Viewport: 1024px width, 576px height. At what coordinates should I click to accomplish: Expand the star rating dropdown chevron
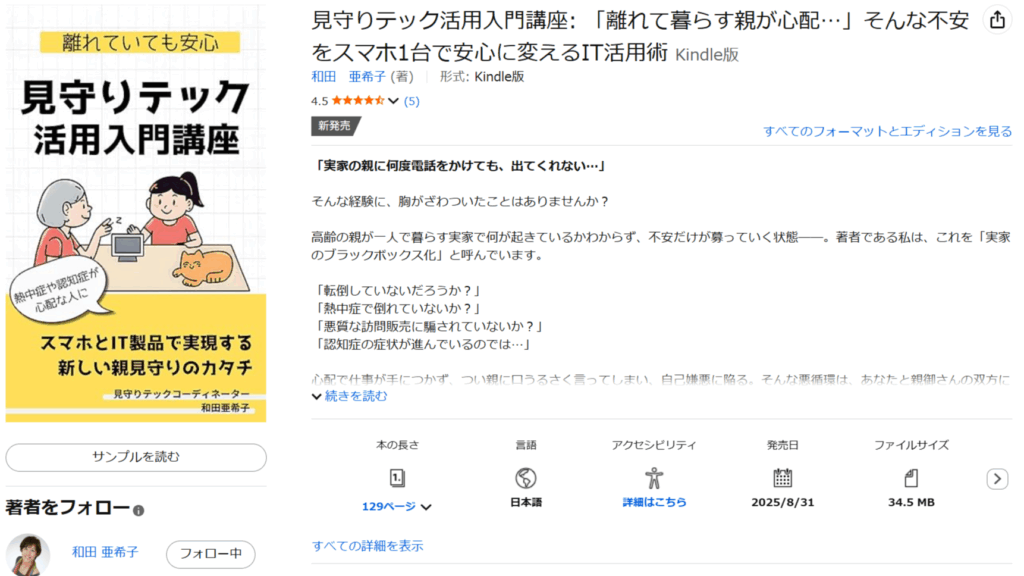click(393, 101)
